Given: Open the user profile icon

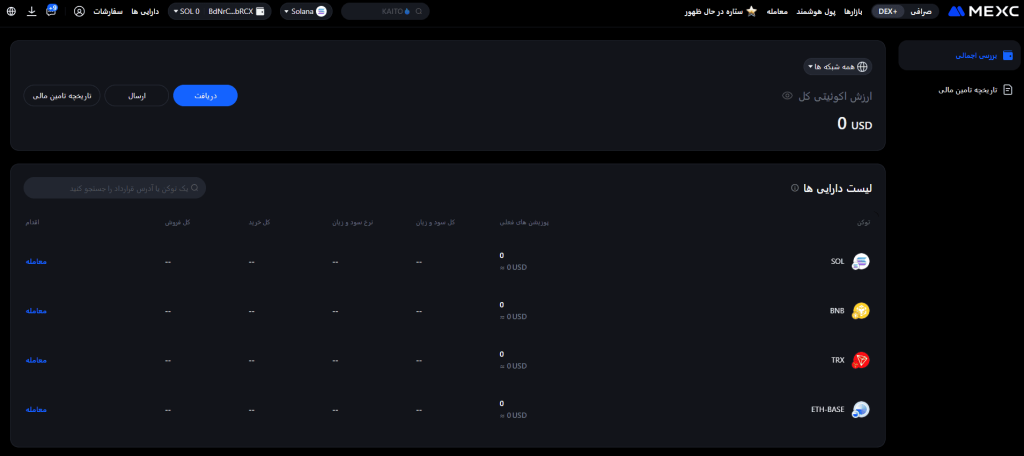Looking at the screenshot, I should pos(79,11).
